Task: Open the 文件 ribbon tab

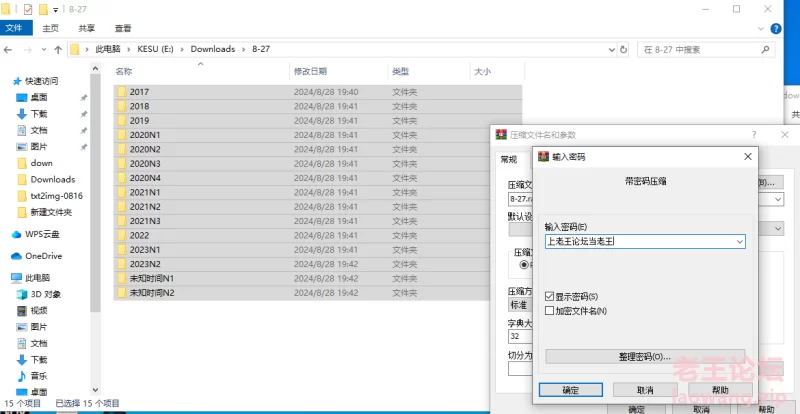Action: point(13,29)
